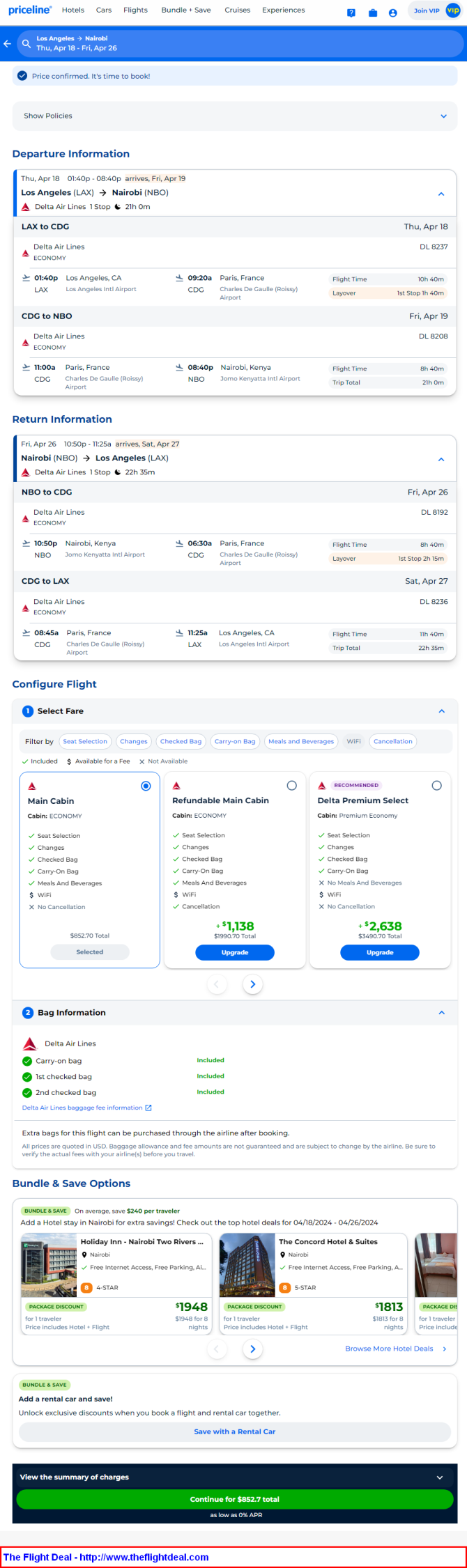
Task: Click Delta logo on Refundable Main Cabin card
Action: (x=176, y=786)
